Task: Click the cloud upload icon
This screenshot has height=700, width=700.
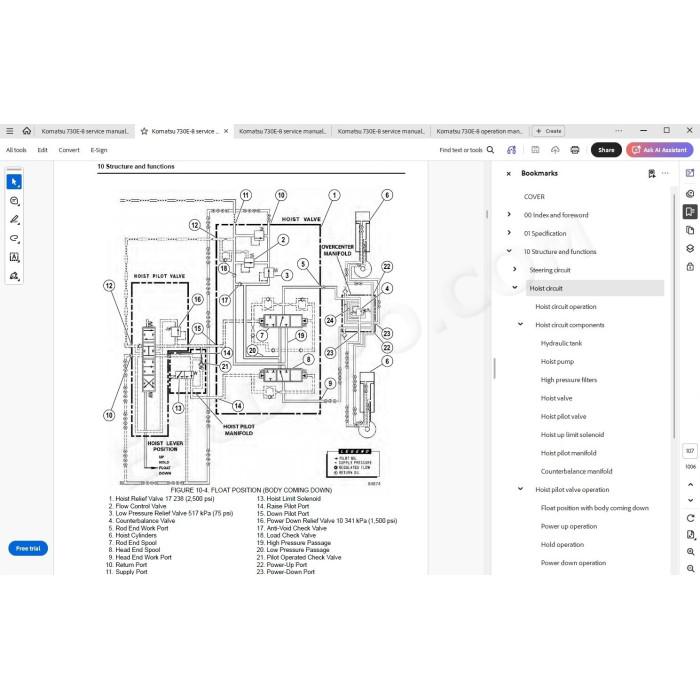Action: pos(555,150)
